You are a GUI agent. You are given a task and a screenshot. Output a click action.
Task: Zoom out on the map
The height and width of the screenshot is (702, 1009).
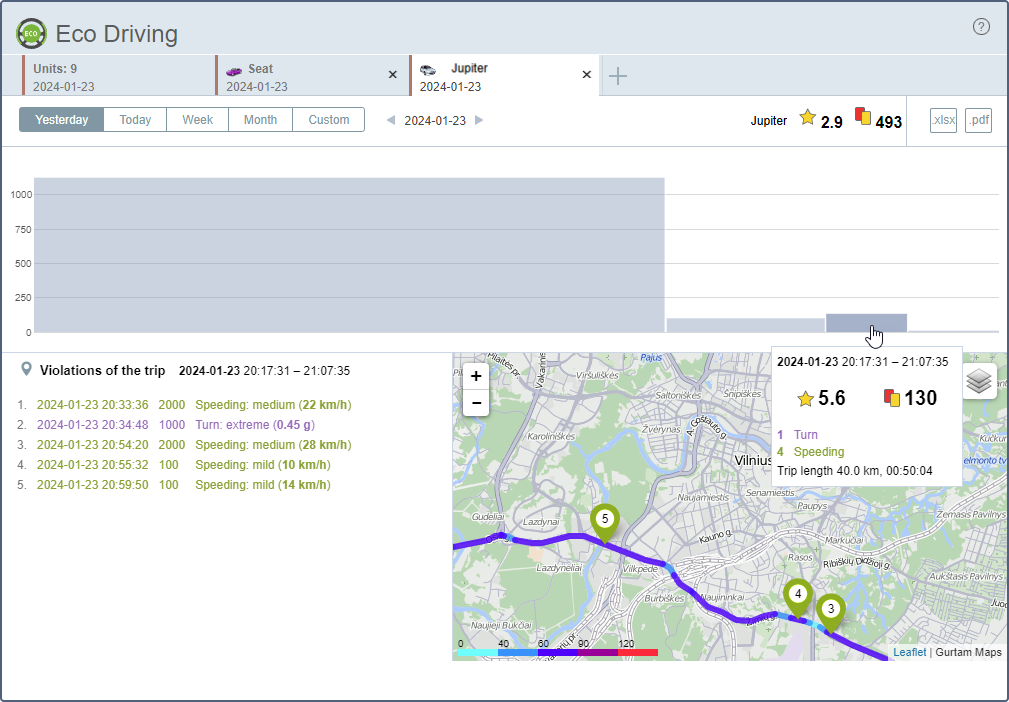(x=476, y=403)
